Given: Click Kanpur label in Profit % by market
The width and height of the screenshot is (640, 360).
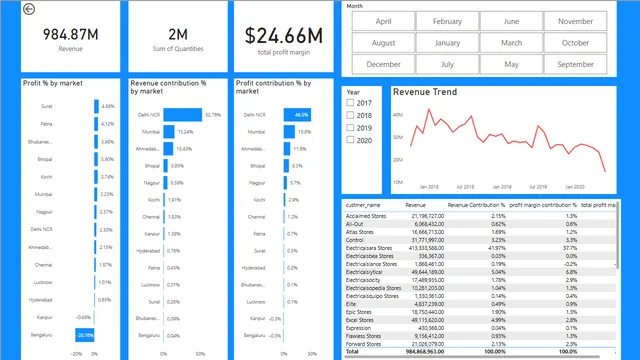Looking at the screenshot, I should click(44, 317).
